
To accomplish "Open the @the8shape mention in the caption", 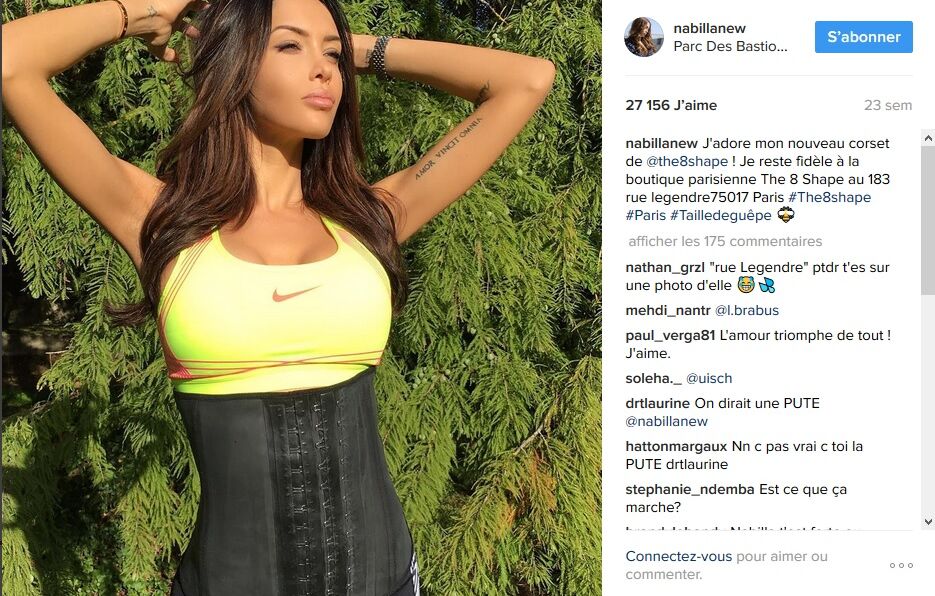I will pyautogui.click(x=687, y=161).
